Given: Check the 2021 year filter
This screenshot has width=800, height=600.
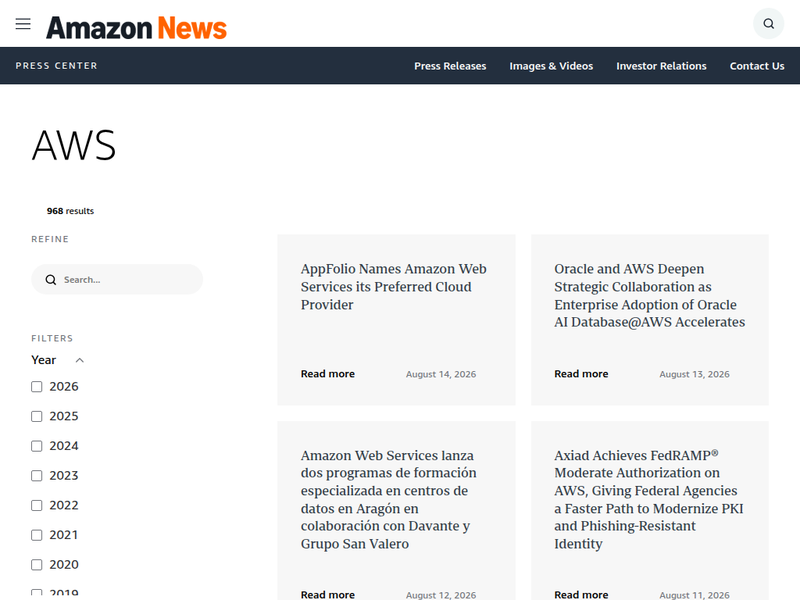Looking at the screenshot, I should click(x=37, y=535).
